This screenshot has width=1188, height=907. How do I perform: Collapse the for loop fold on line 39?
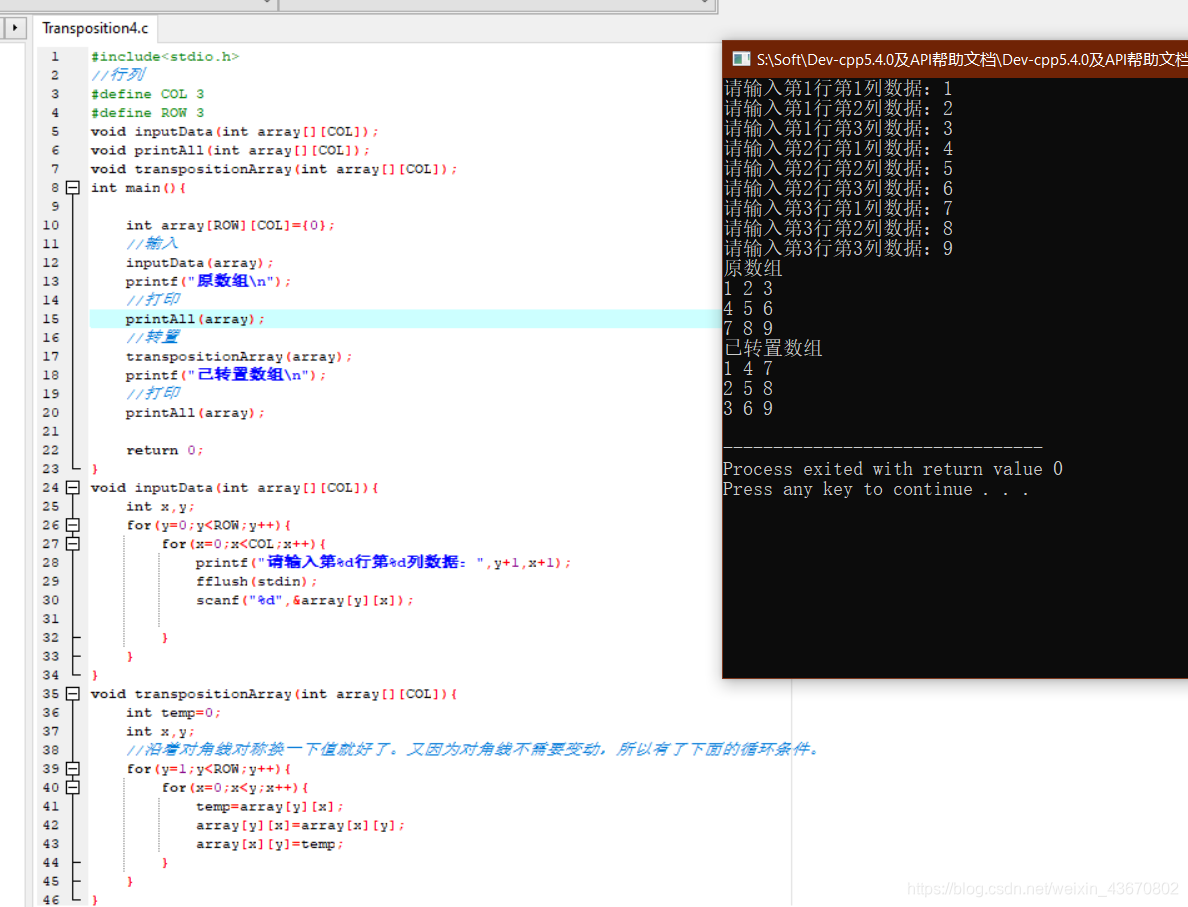73,768
